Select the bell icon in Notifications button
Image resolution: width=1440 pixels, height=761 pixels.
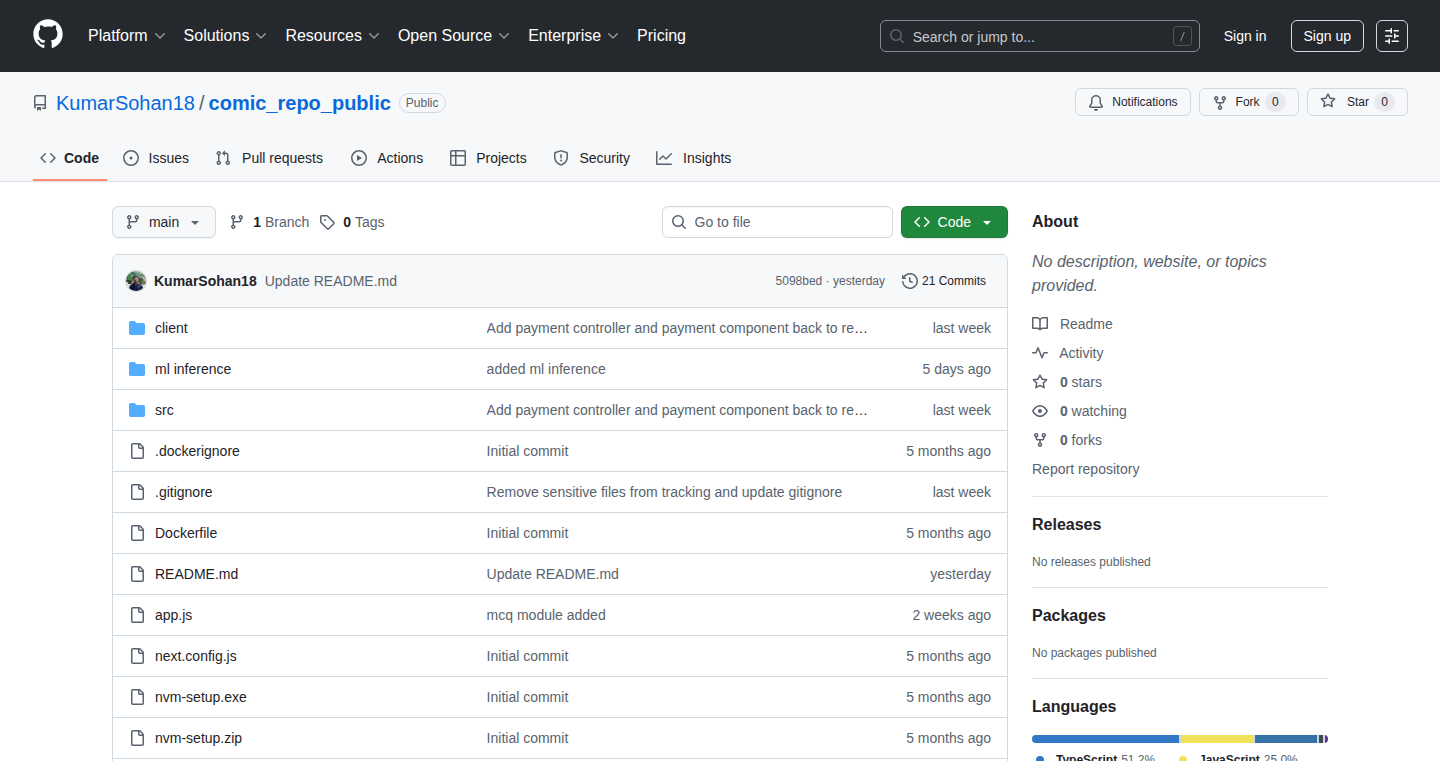click(x=1096, y=102)
